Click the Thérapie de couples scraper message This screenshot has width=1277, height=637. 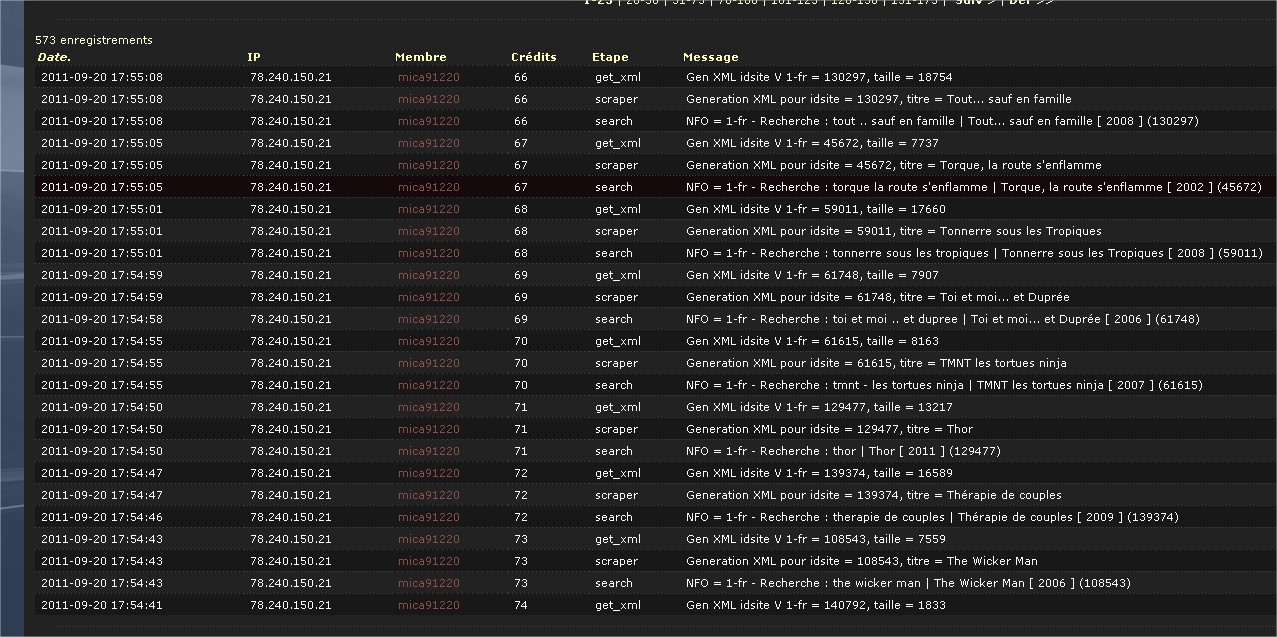point(873,495)
